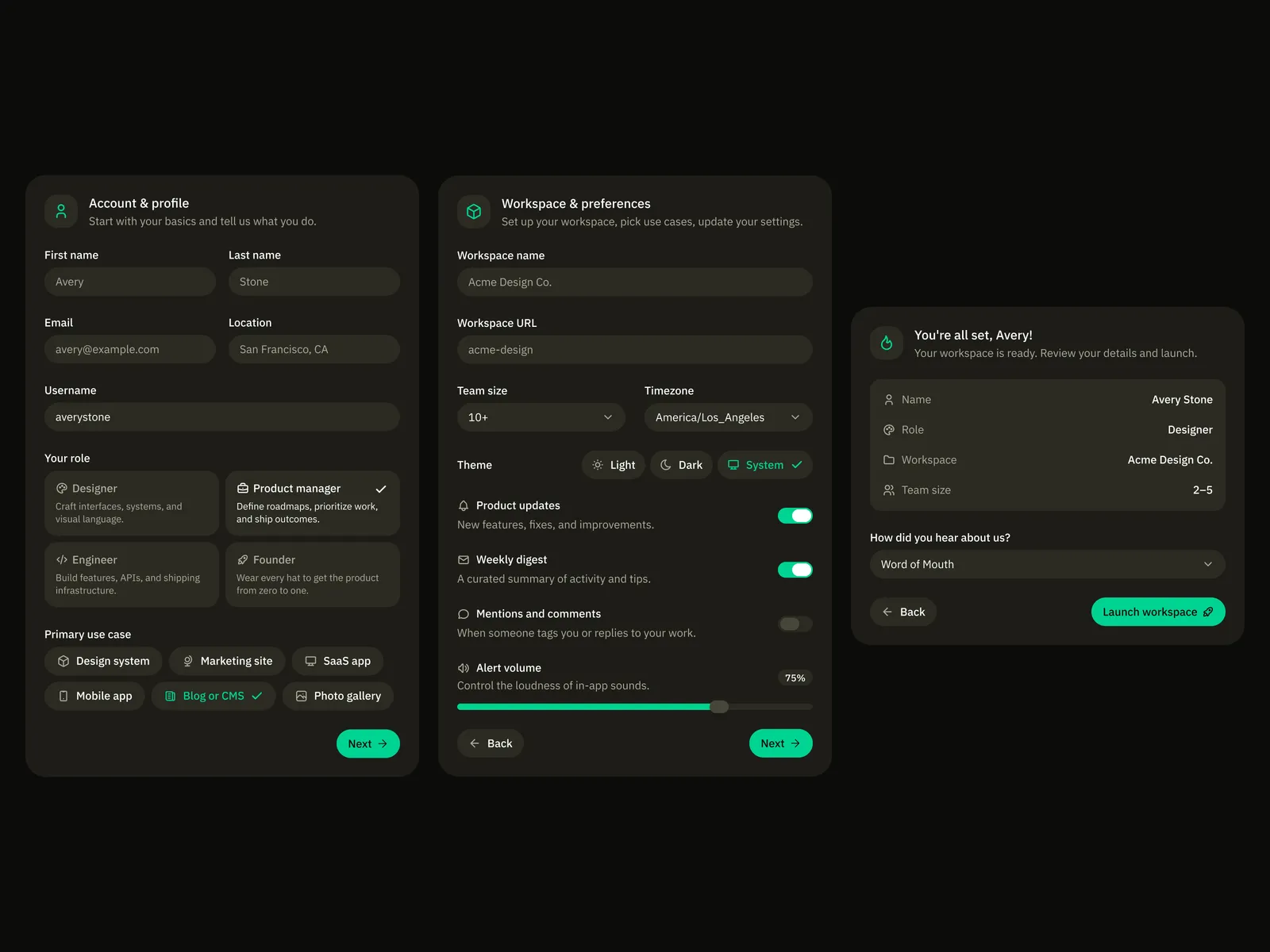The height and width of the screenshot is (952, 1270).
Task: Click the user icon beside Account & profile
Action: click(61, 212)
